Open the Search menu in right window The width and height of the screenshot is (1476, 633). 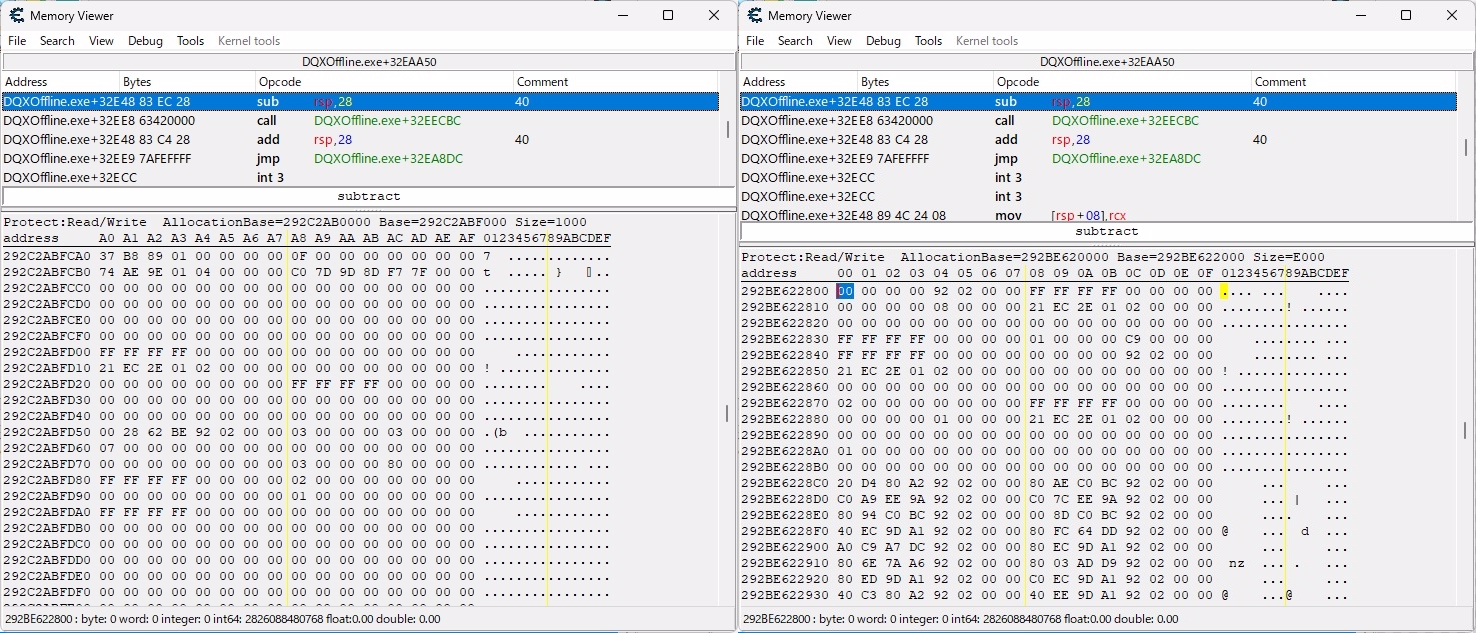[x=795, y=41]
